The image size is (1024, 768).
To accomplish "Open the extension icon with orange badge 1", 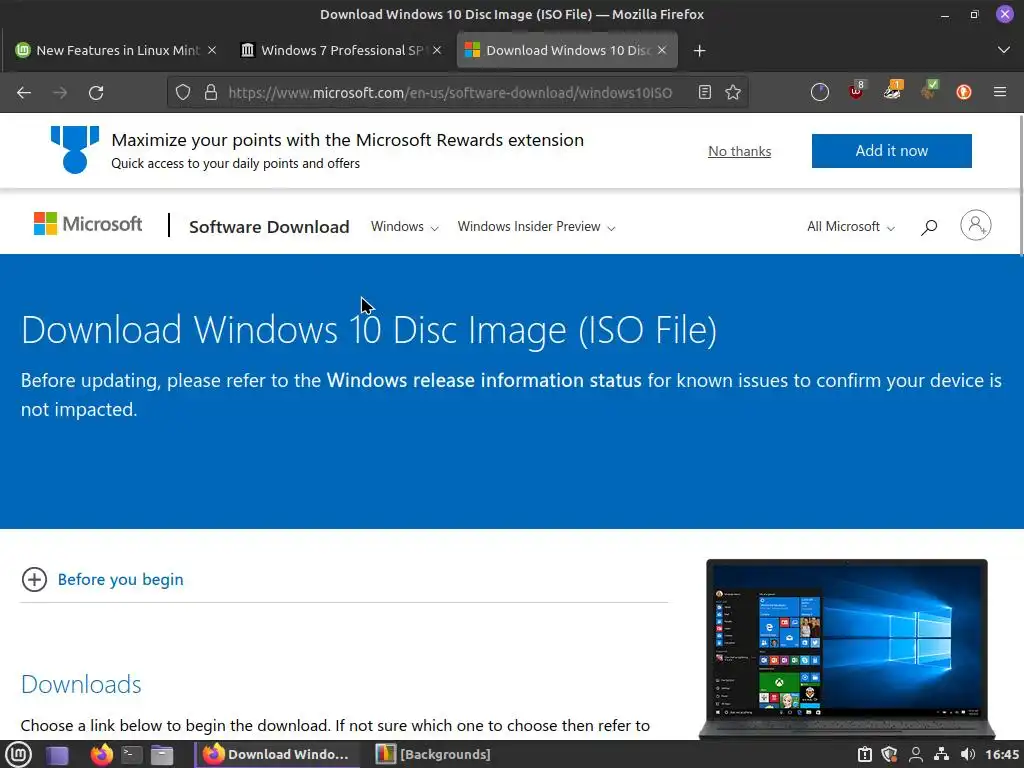I will (x=893, y=91).
